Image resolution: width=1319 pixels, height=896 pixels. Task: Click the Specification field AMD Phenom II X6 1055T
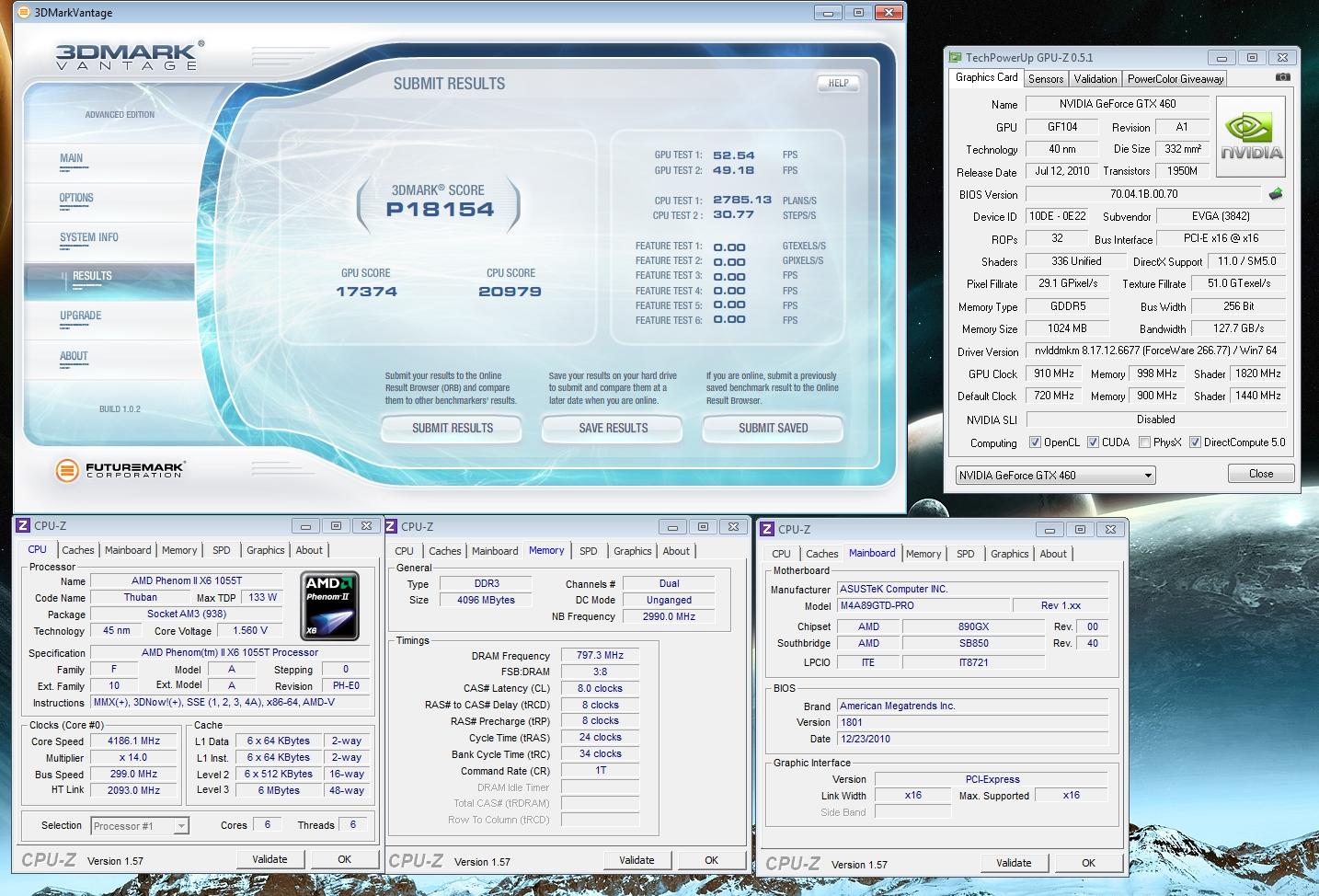click(230, 652)
